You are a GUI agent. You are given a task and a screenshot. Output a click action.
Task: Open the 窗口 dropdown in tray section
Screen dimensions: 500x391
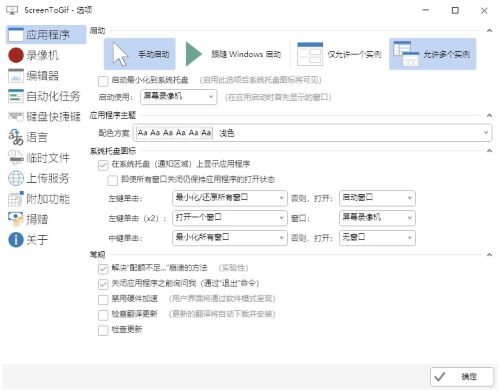point(377,218)
